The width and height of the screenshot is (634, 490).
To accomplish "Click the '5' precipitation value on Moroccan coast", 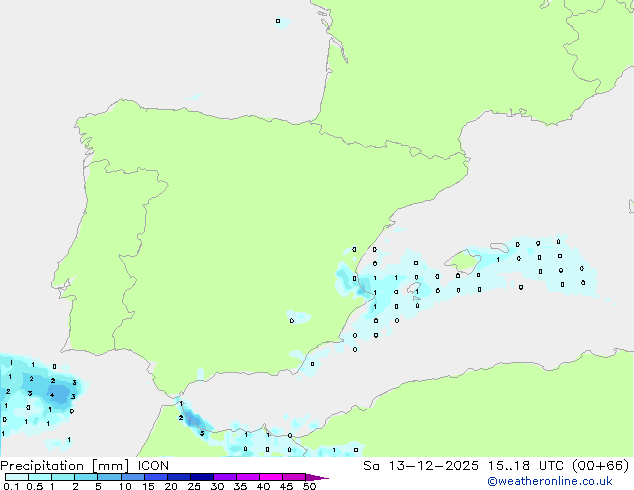I will click(202, 433).
